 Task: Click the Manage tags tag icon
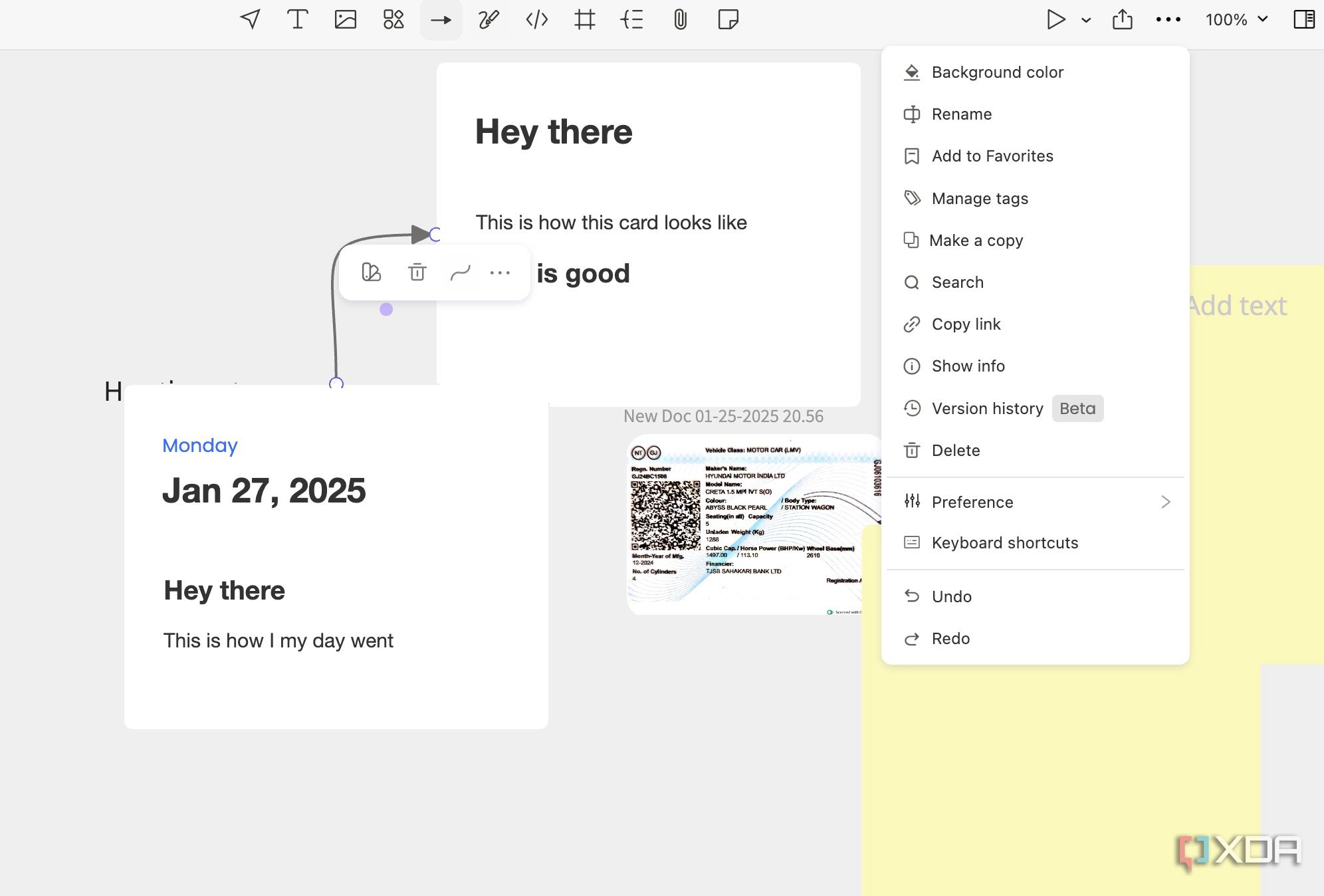pos(912,198)
